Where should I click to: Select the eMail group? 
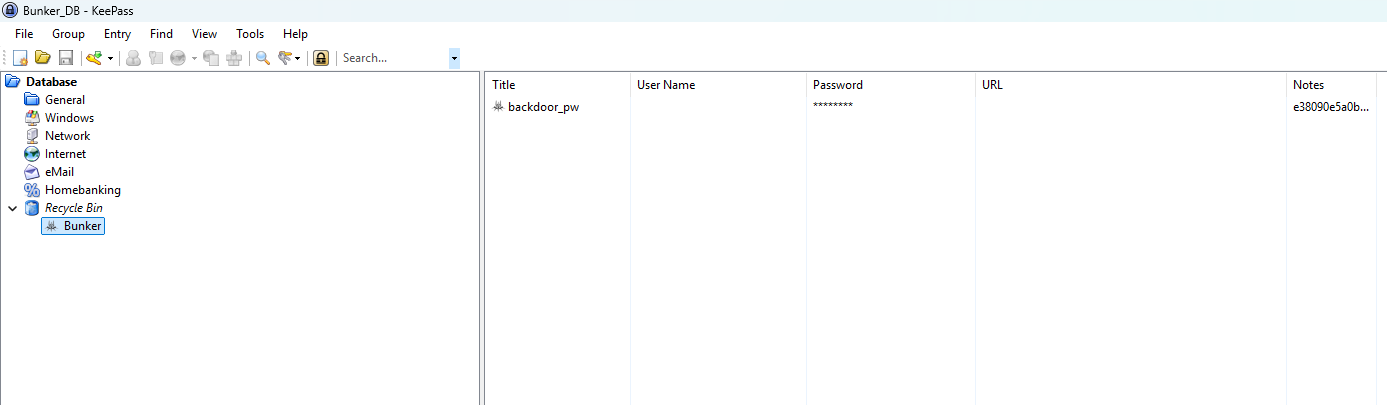[x=59, y=172]
